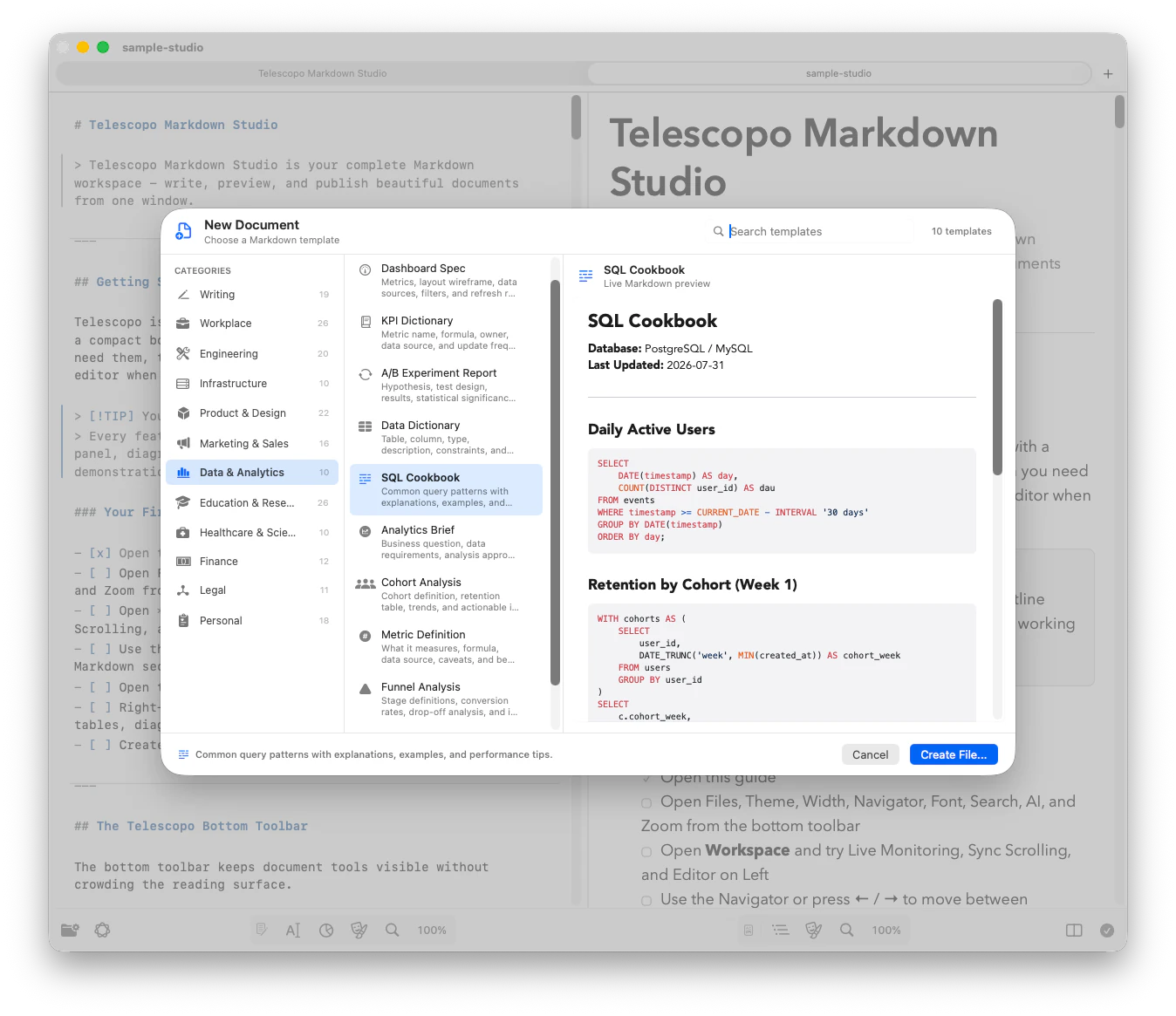1176x1016 pixels.
Task: Select the Personal category
Action: pos(252,621)
